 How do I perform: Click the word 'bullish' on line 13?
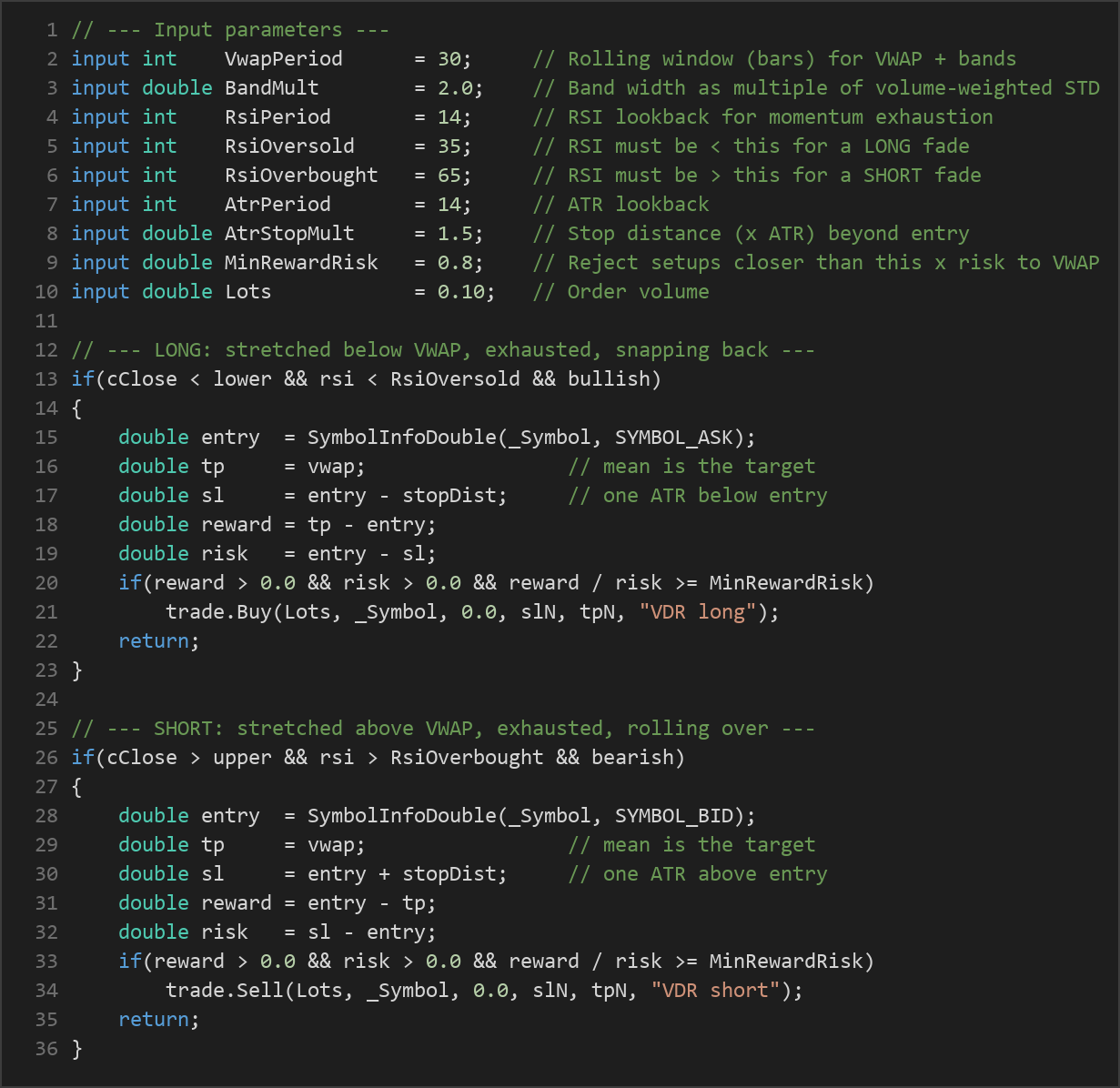609,379
